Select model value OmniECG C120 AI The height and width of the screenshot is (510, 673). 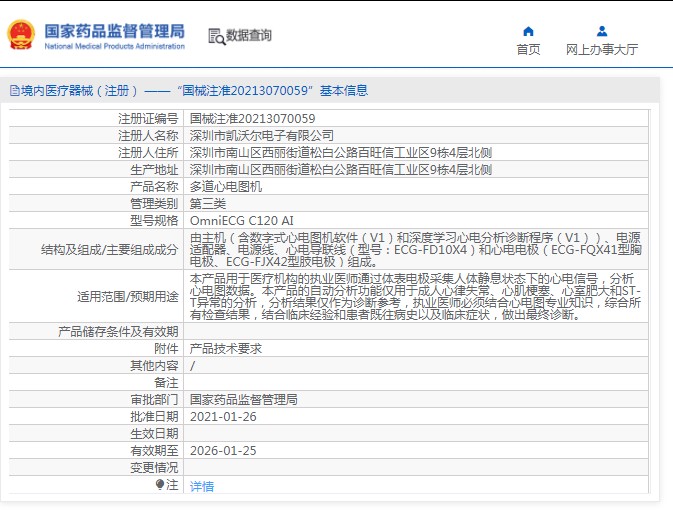click(x=242, y=221)
